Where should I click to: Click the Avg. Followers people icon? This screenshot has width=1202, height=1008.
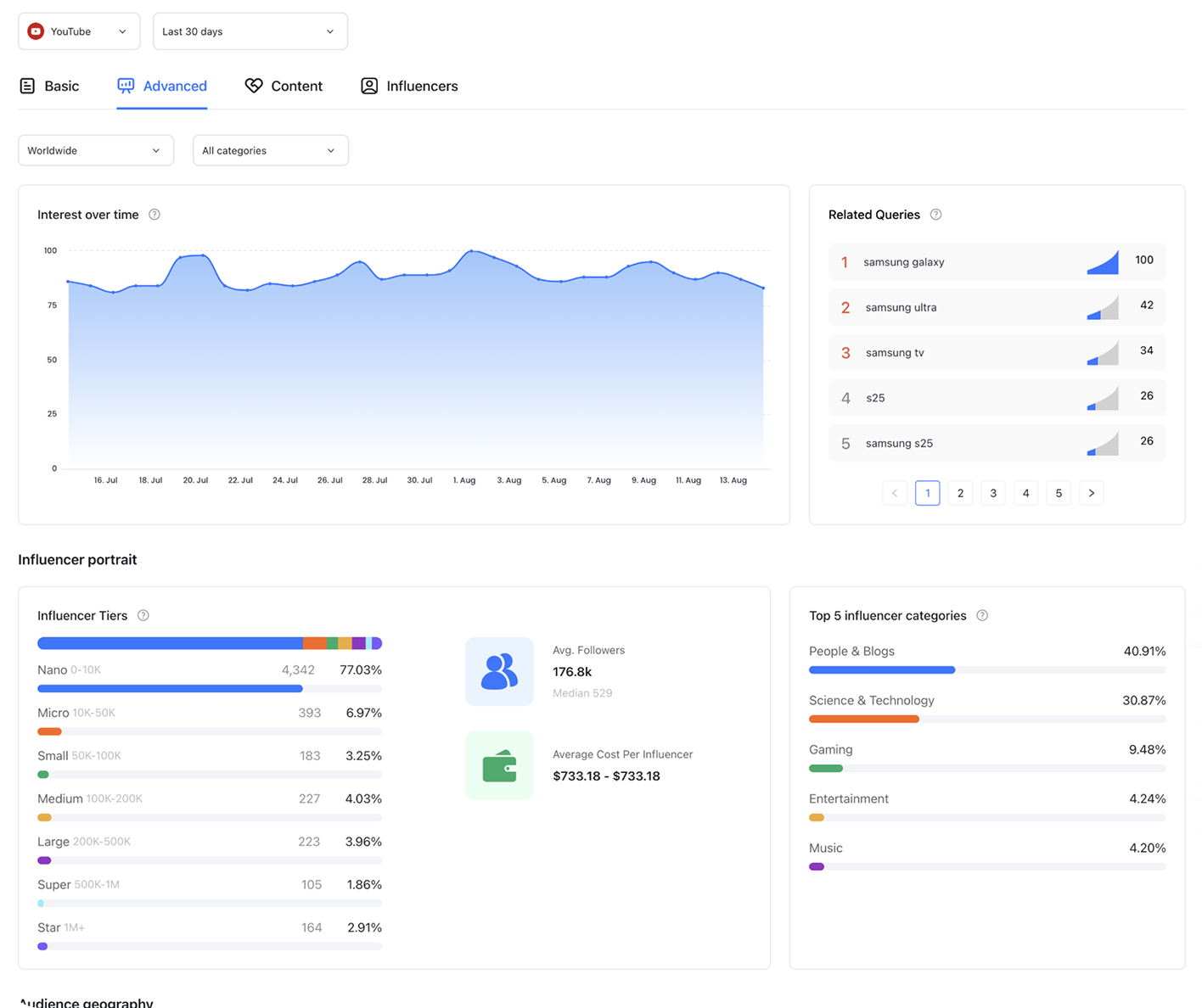pyautogui.click(x=499, y=671)
